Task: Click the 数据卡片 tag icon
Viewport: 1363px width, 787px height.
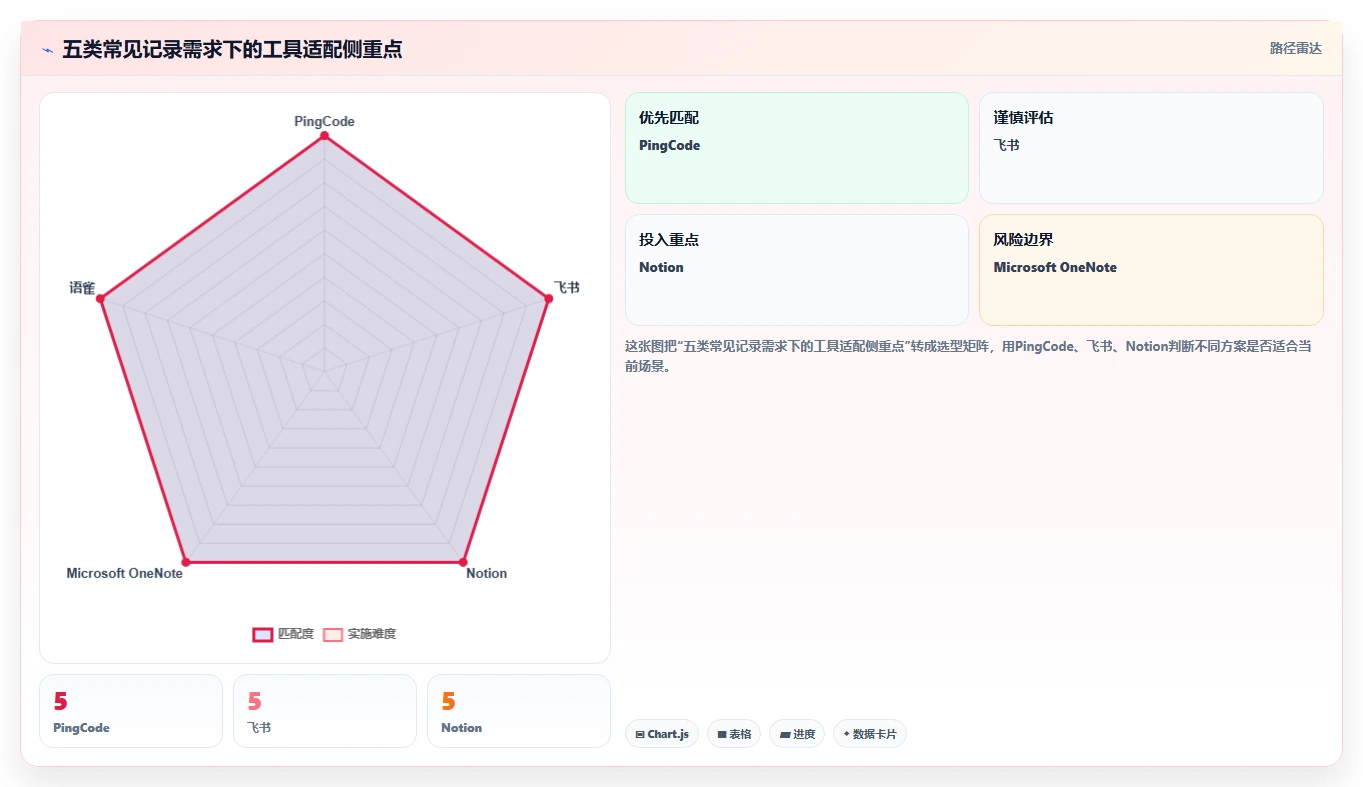Action: point(846,734)
